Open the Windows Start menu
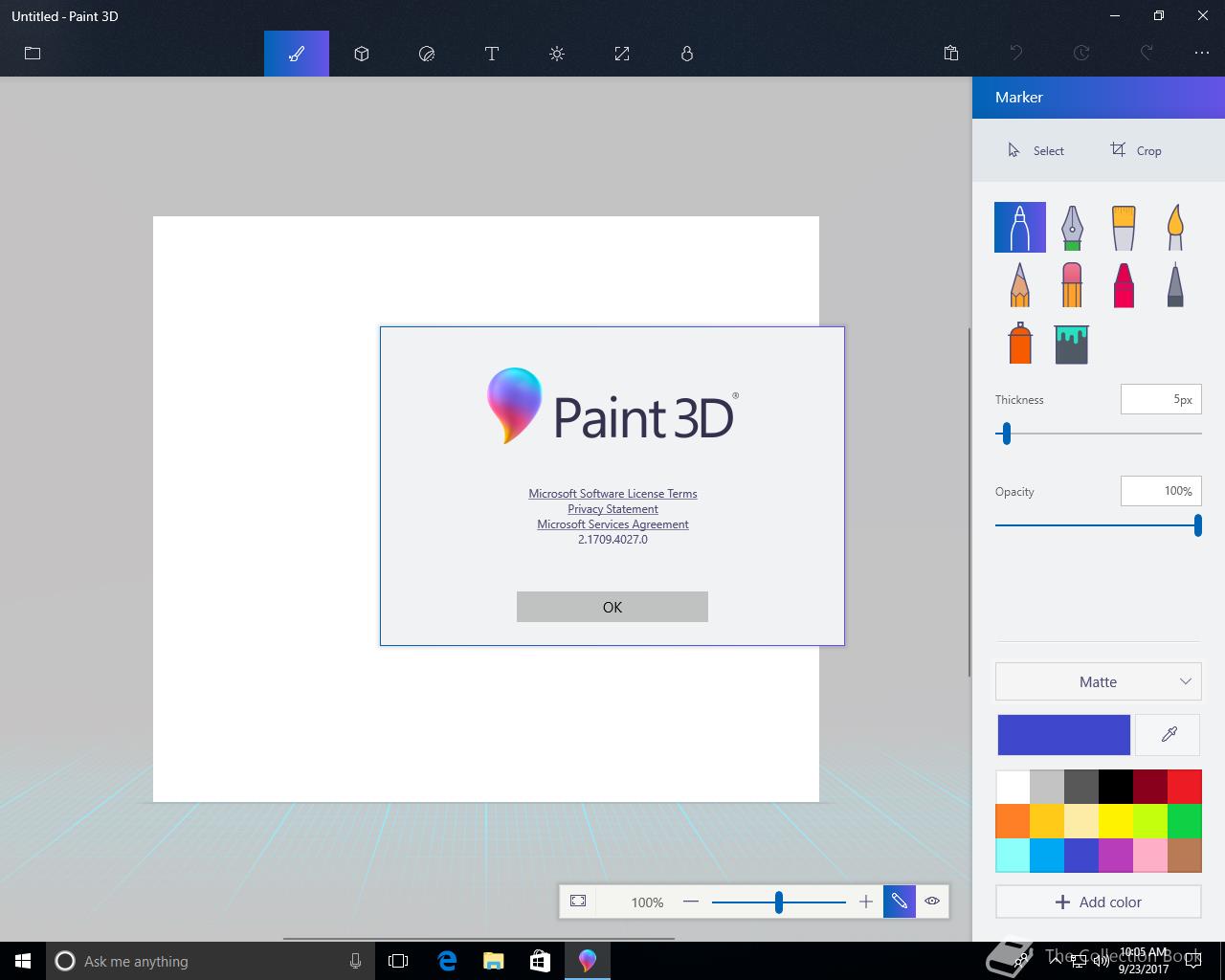The height and width of the screenshot is (980, 1225). click(23, 961)
